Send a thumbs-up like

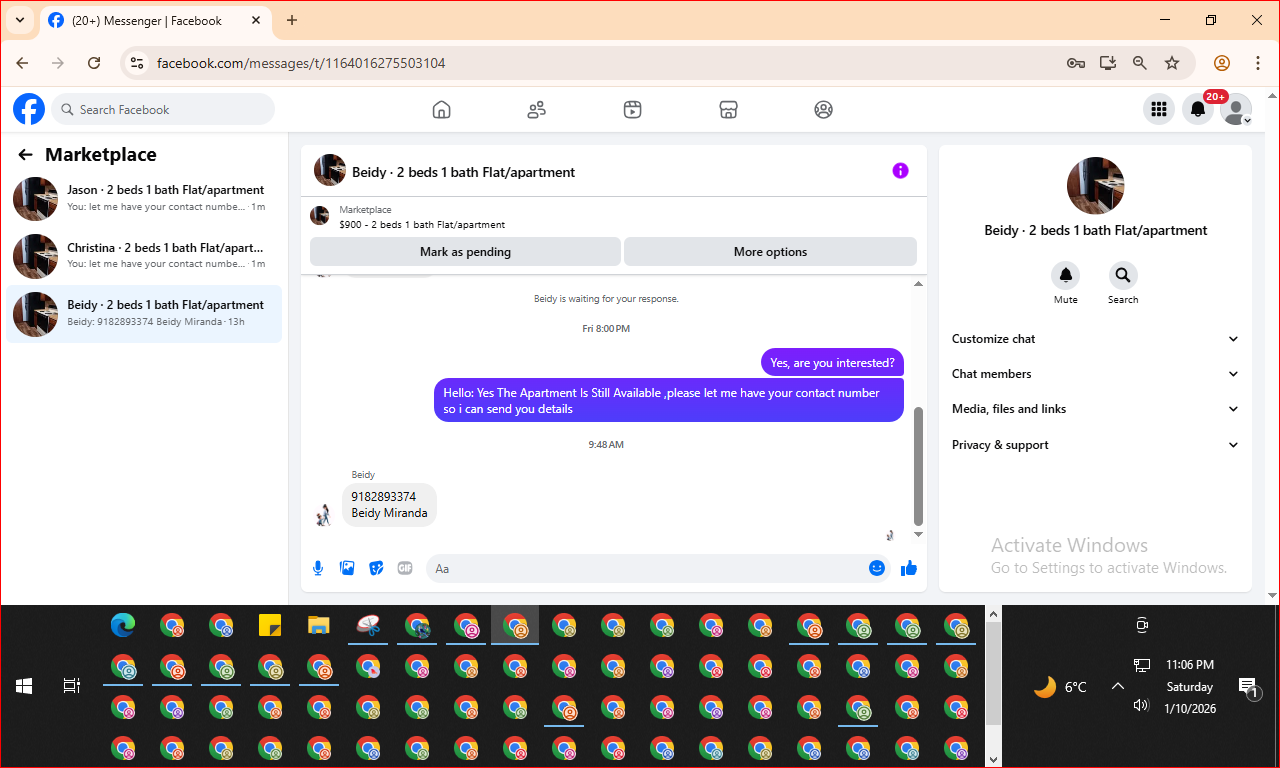[x=909, y=568]
